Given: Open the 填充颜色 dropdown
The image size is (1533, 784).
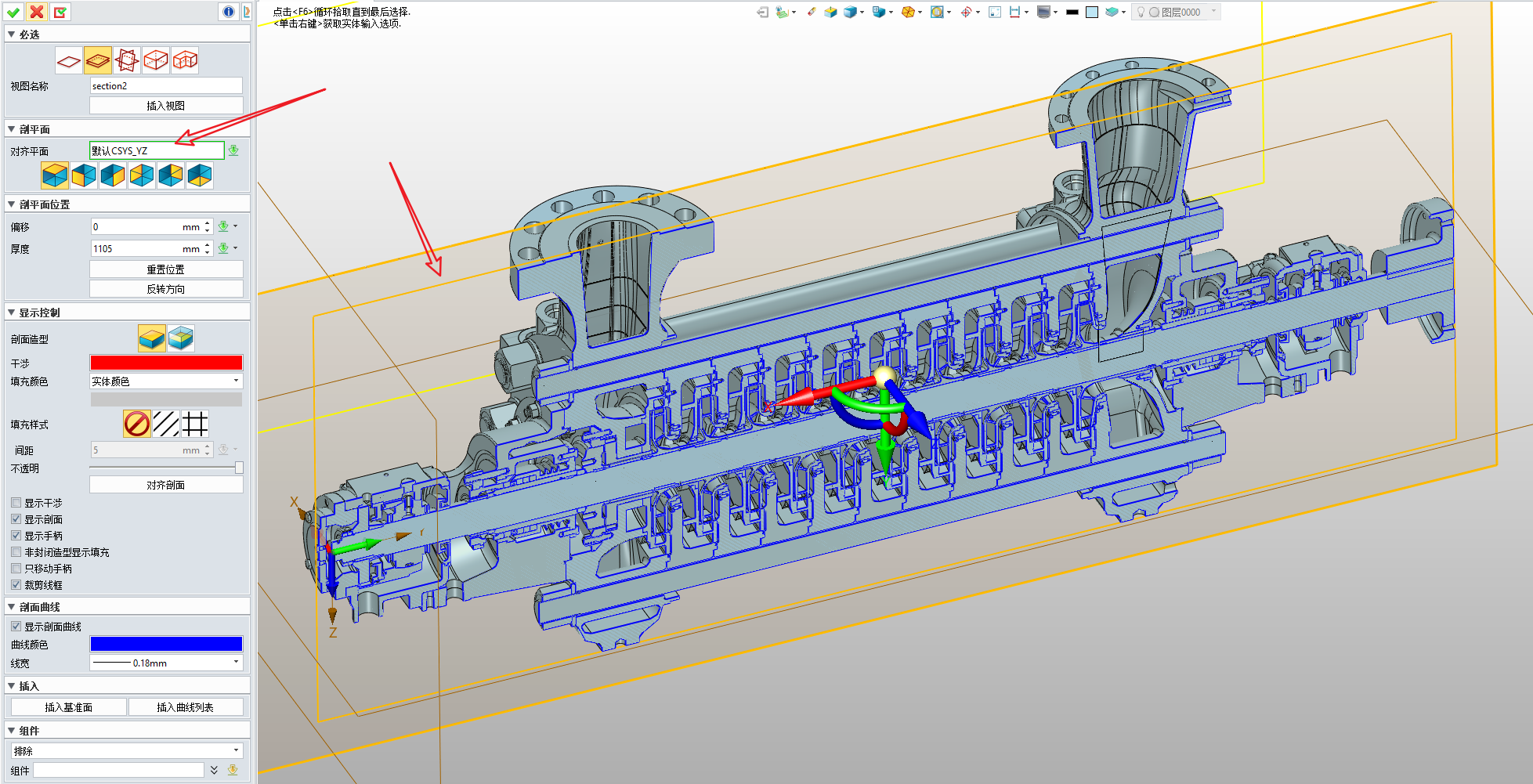Looking at the screenshot, I should (166, 381).
